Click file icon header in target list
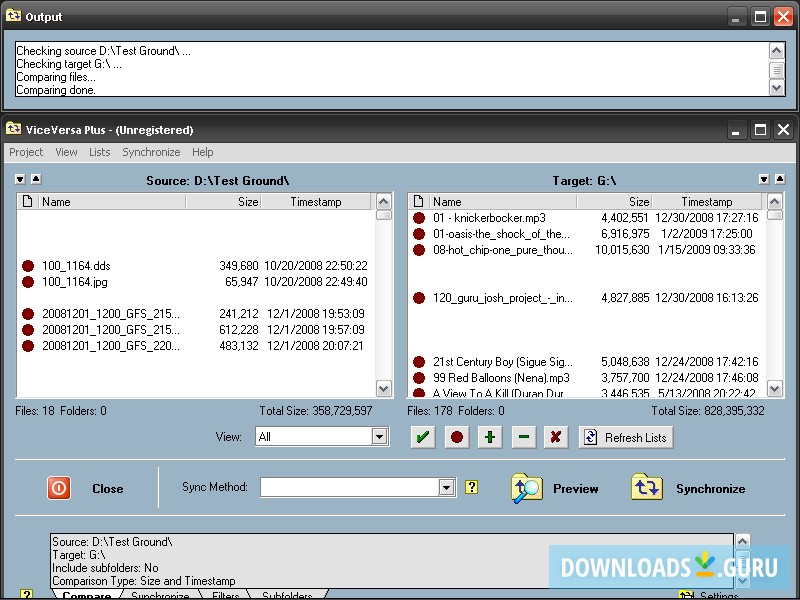Viewport: 800px width, 600px height. coord(418,202)
